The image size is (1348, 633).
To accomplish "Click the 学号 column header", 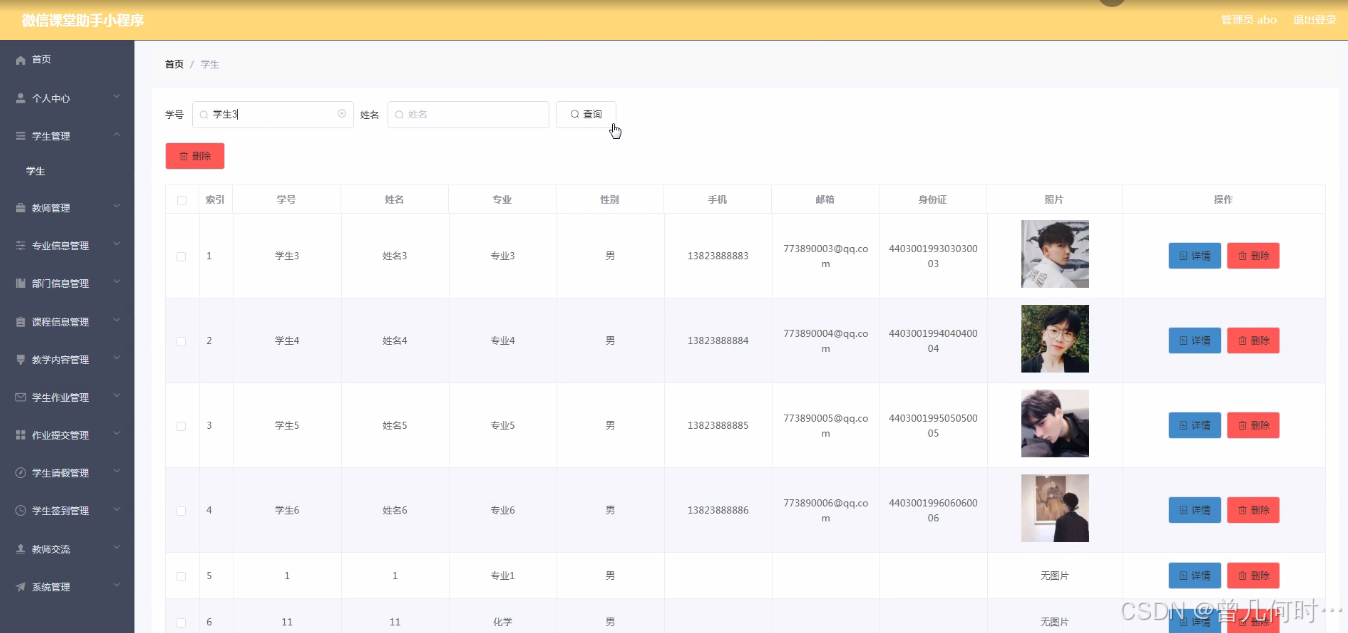I will pos(287,200).
